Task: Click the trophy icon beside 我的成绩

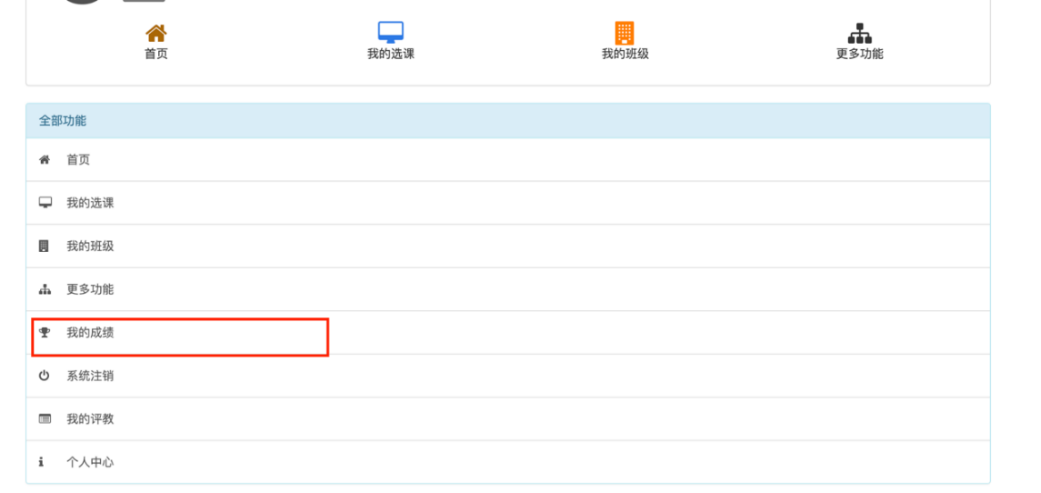Action: tap(44, 333)
